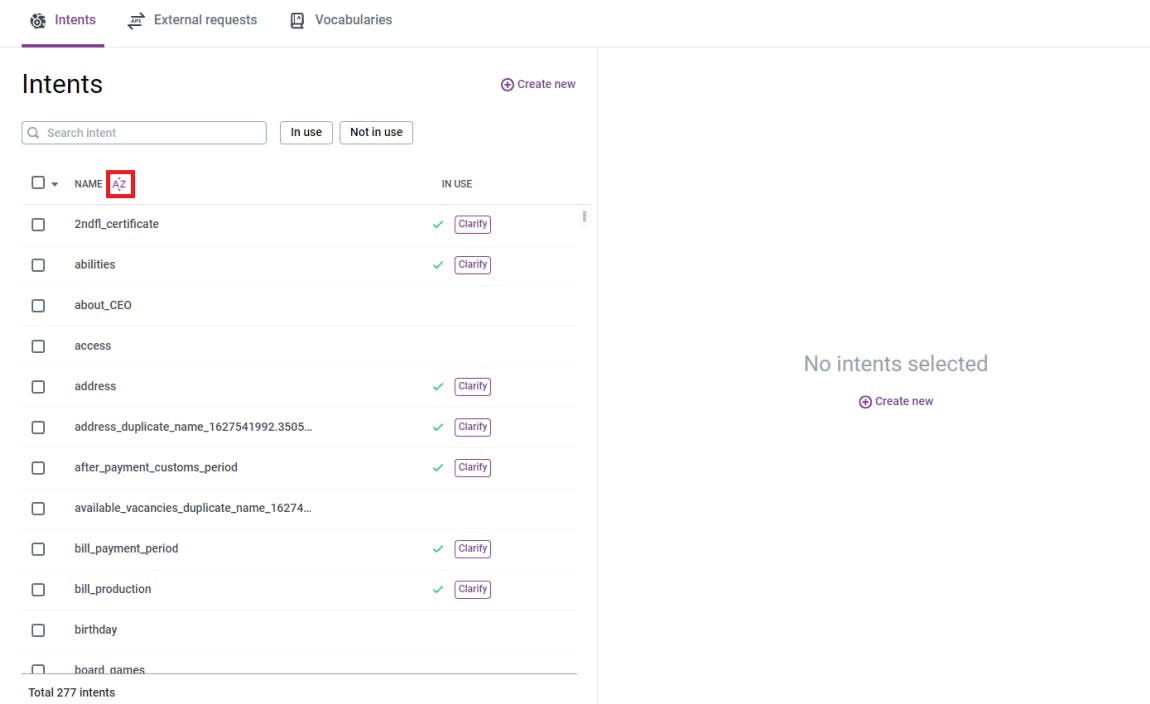Toggle the select-all checkbox in the header

pyautogui.click(x=38, y=183)
